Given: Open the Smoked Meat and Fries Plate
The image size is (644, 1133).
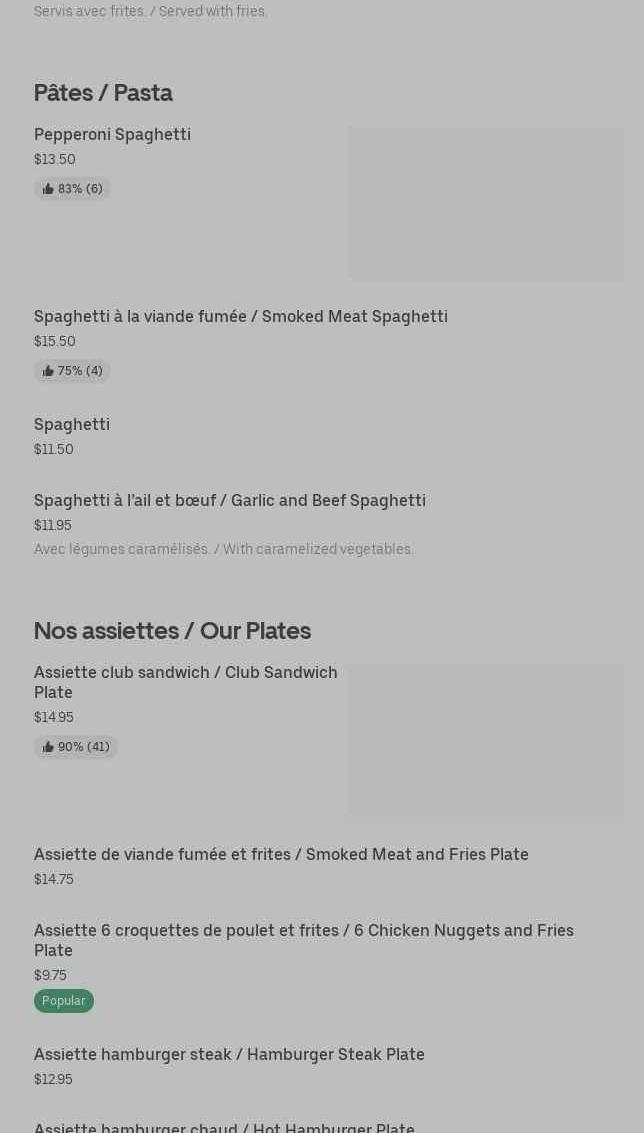Looking at the screenshot, I should point(281,854).
